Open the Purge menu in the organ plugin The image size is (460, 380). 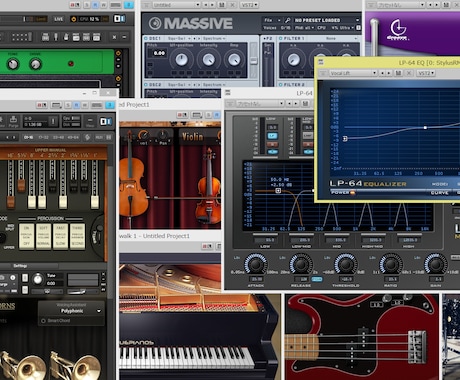[x=13, y=121]
